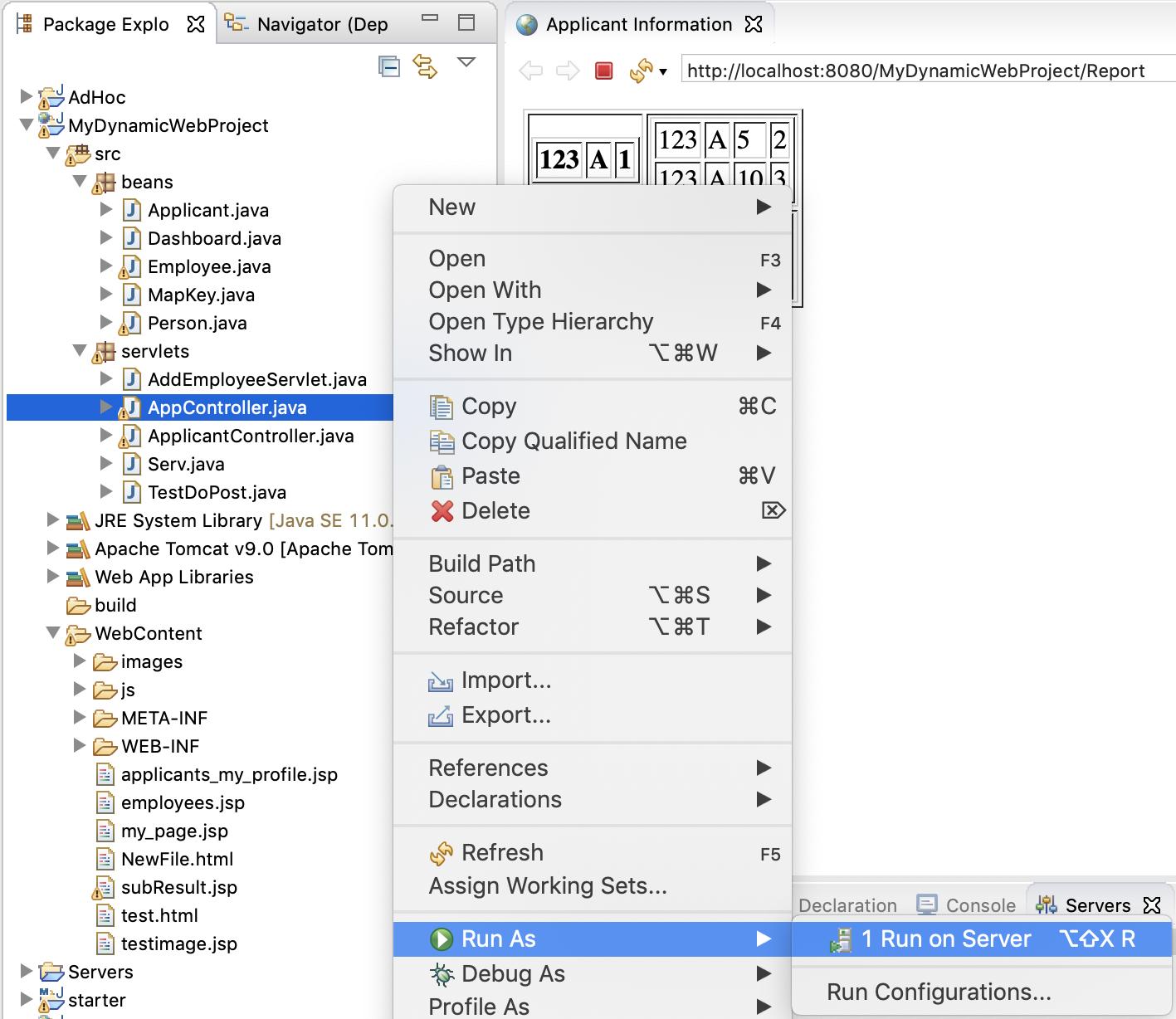Expand the JRE System Library node
This screenshot has width=1176, height=1019.
point(51,520)
